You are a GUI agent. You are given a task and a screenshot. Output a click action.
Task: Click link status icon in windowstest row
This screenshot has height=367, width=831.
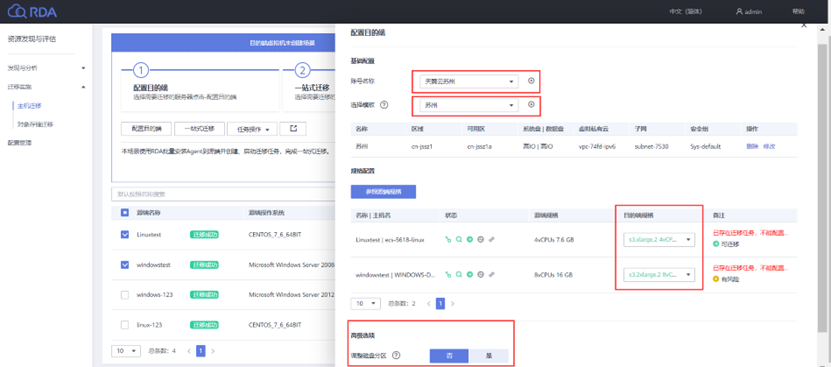coord(491,275)
